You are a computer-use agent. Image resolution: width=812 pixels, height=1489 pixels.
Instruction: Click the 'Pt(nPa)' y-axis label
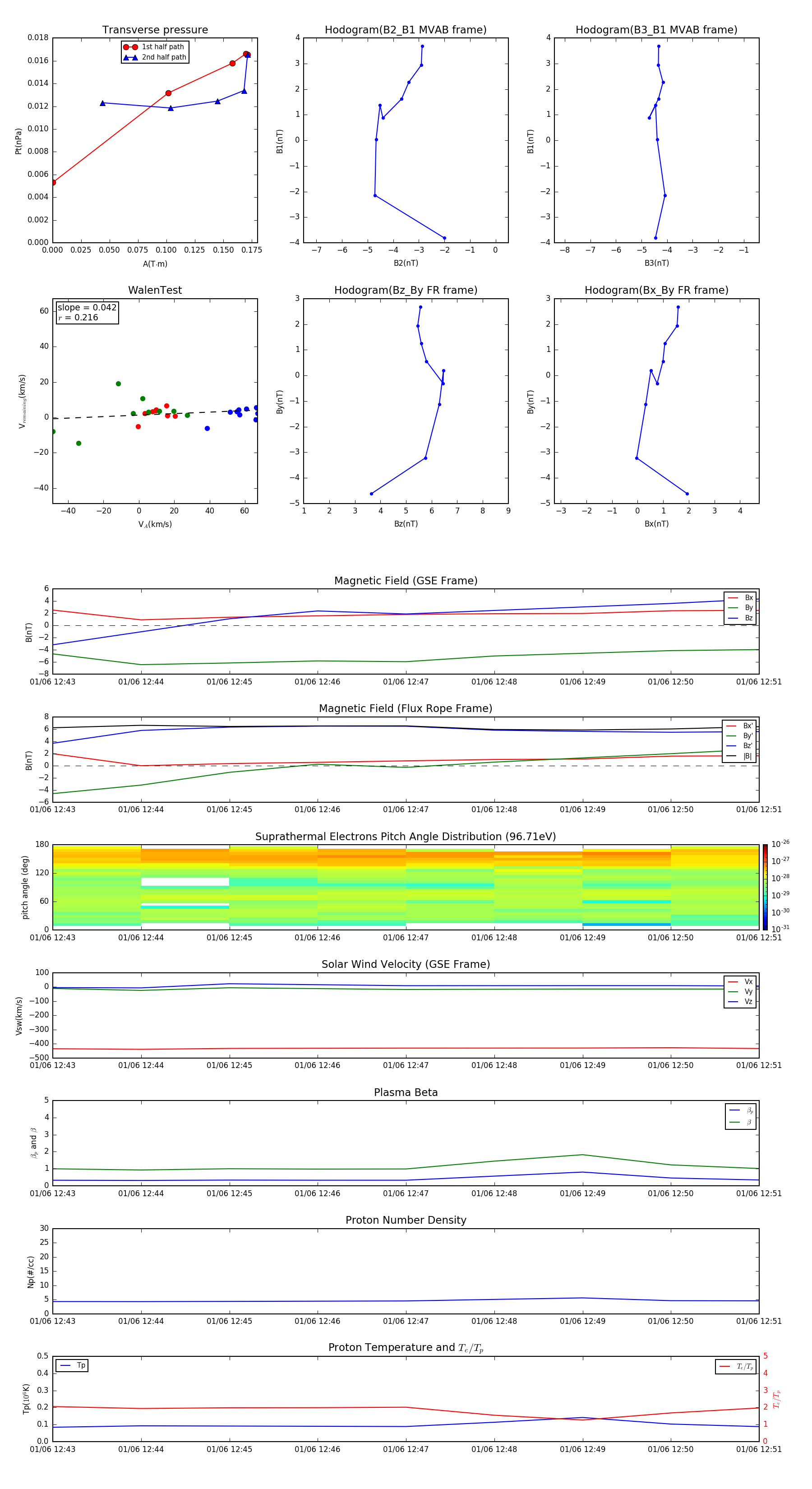pos(18,140)
